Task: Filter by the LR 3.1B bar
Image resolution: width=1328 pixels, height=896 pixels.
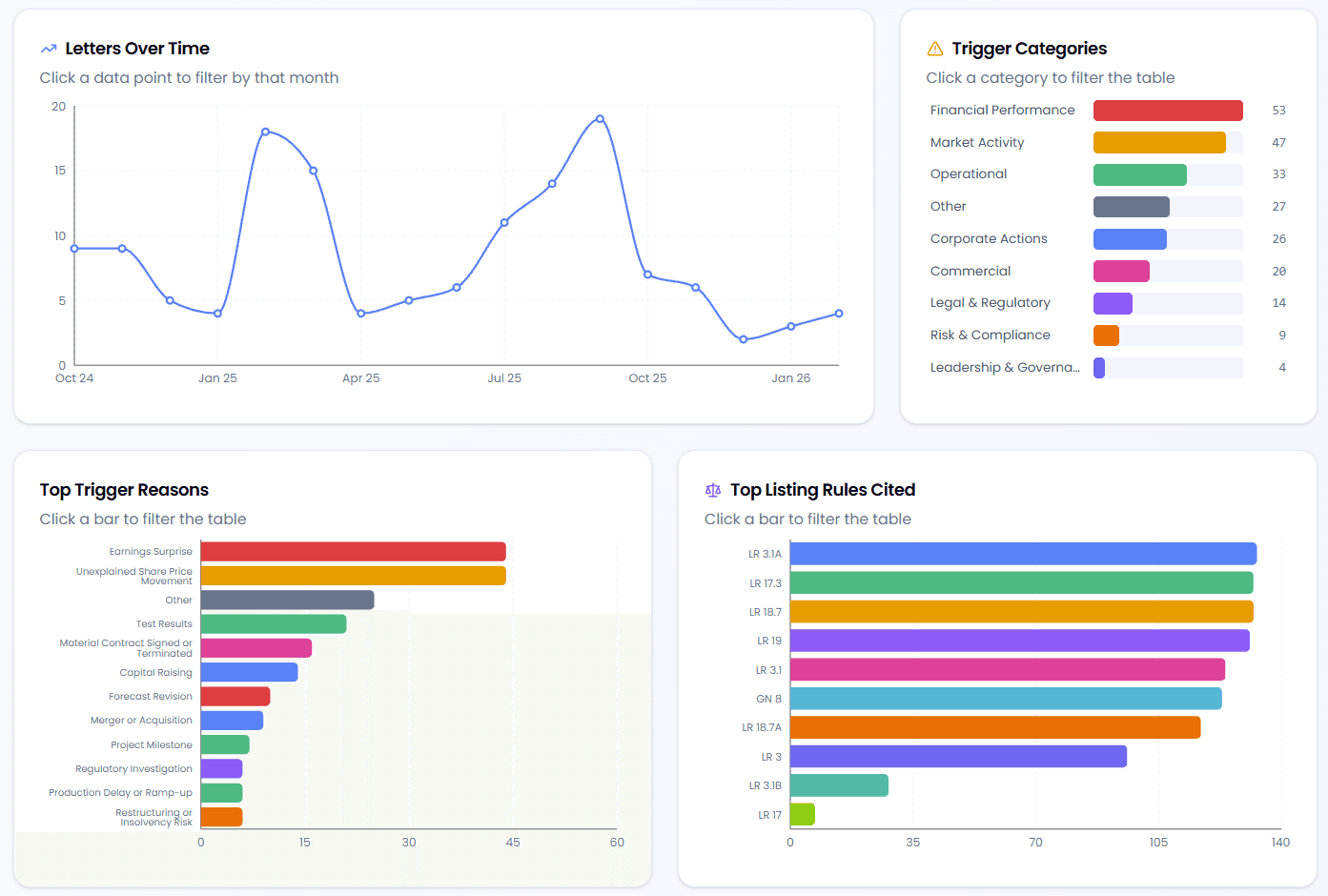Action: point(839,785)
